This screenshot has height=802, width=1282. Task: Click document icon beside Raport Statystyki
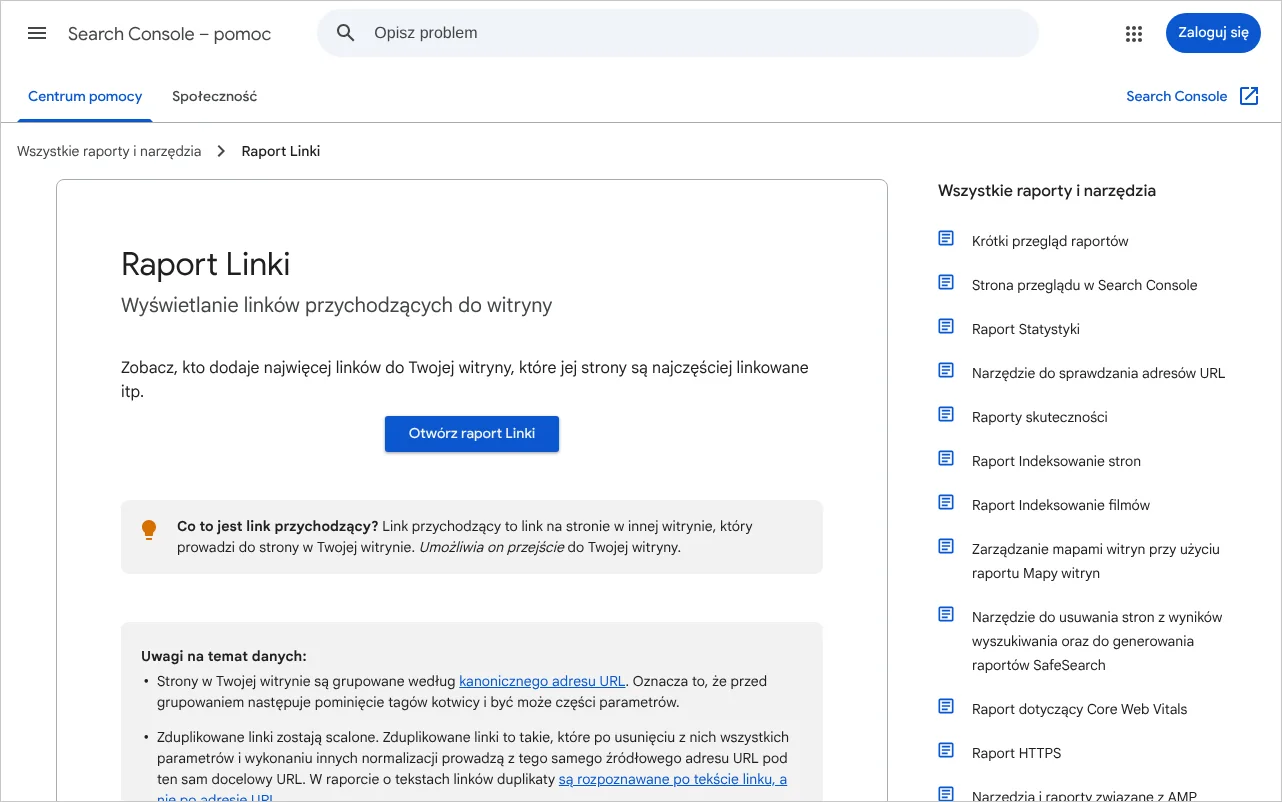tap(946, 326)
